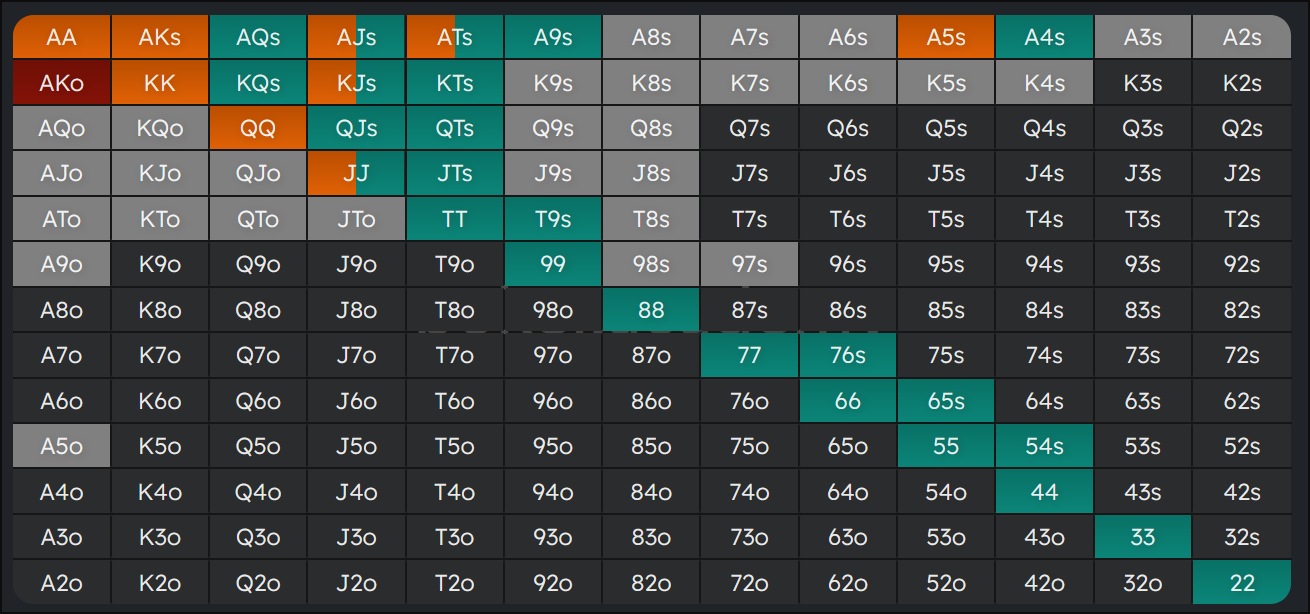Select the 76s suited connector cell

[847, 356]
